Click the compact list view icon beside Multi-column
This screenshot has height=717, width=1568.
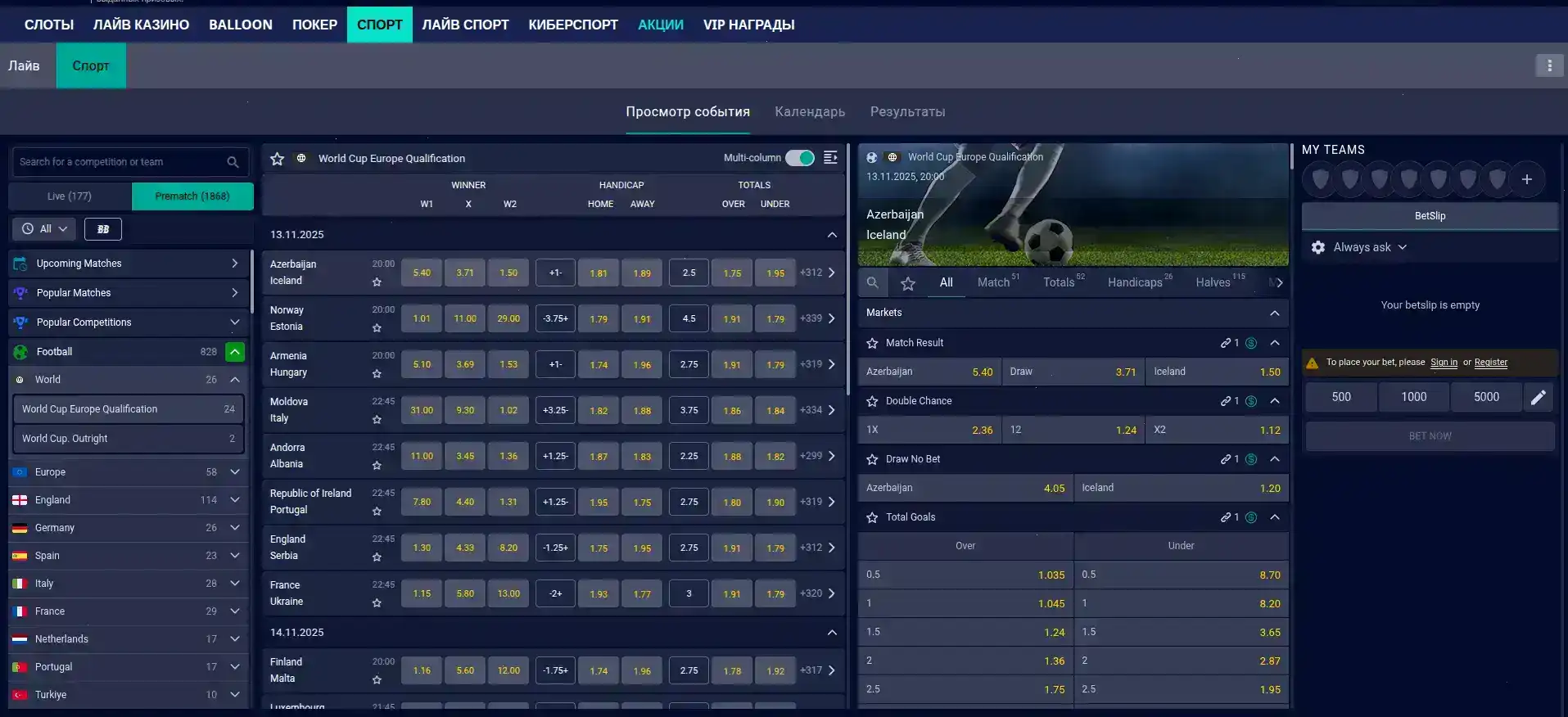[x=830, y=158]
